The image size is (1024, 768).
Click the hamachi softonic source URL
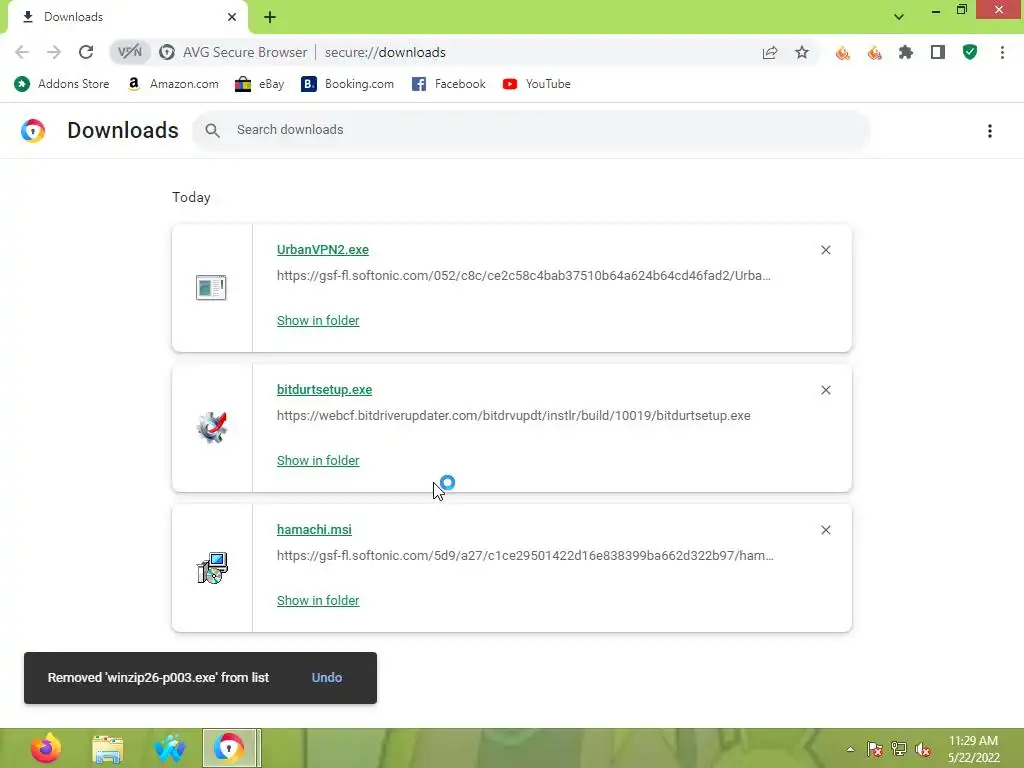(x=525, y=556)
